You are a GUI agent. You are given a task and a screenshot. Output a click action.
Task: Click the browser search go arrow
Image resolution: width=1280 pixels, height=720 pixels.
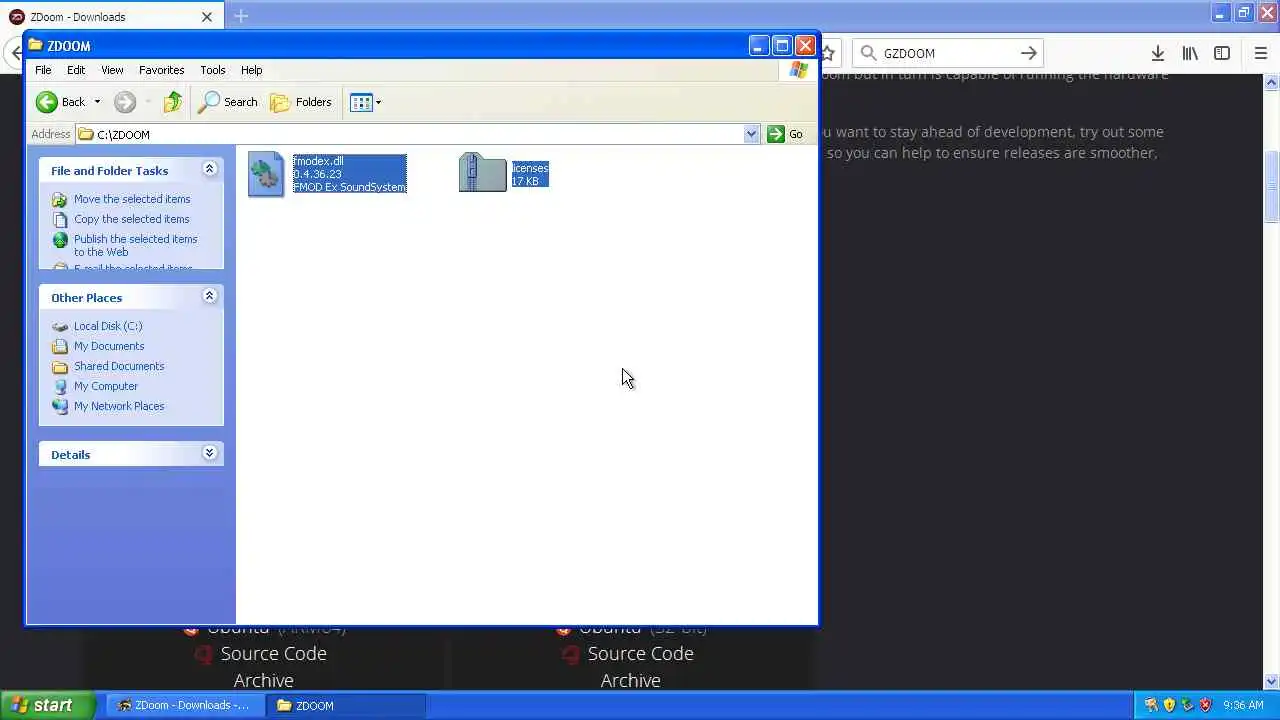1028,53
